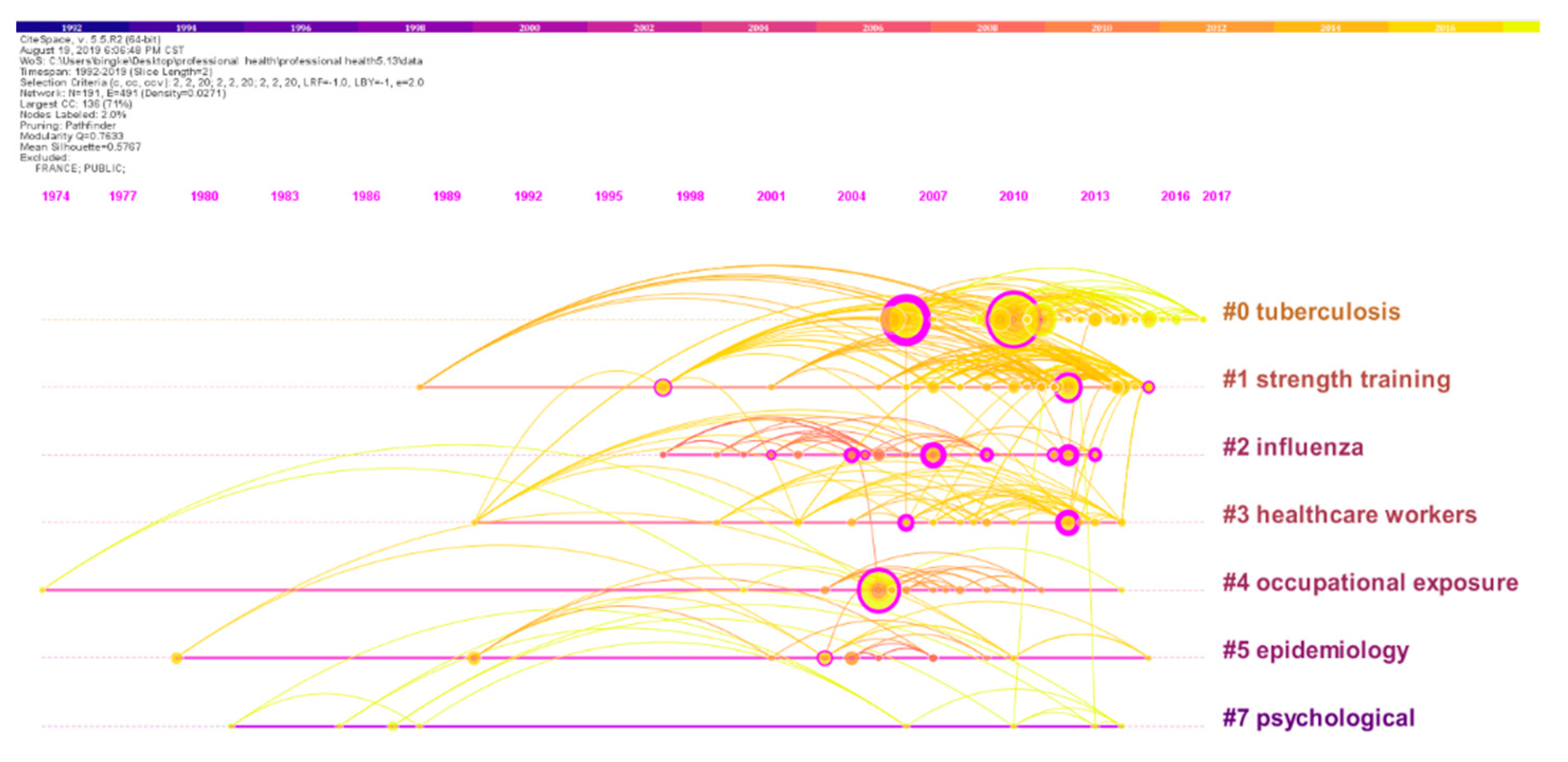Select the purple-ringed node near 1997 on strength training line

[663, 387]
